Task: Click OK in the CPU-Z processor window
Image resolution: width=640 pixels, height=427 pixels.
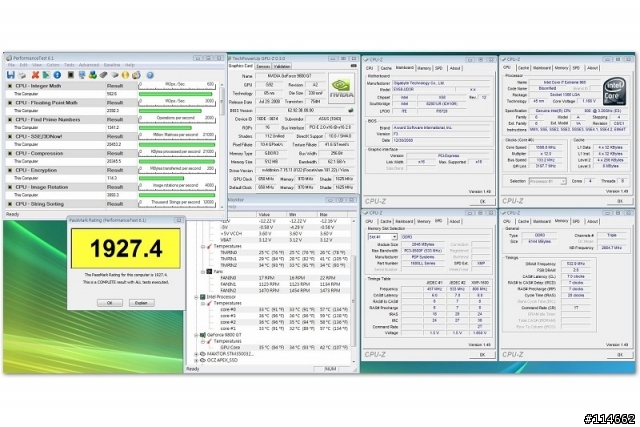Action: (620, 201)
